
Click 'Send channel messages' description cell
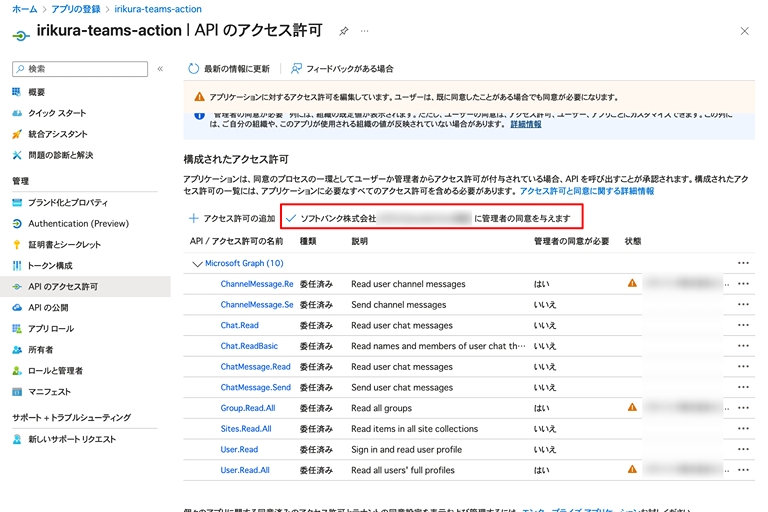click(399, 304)
